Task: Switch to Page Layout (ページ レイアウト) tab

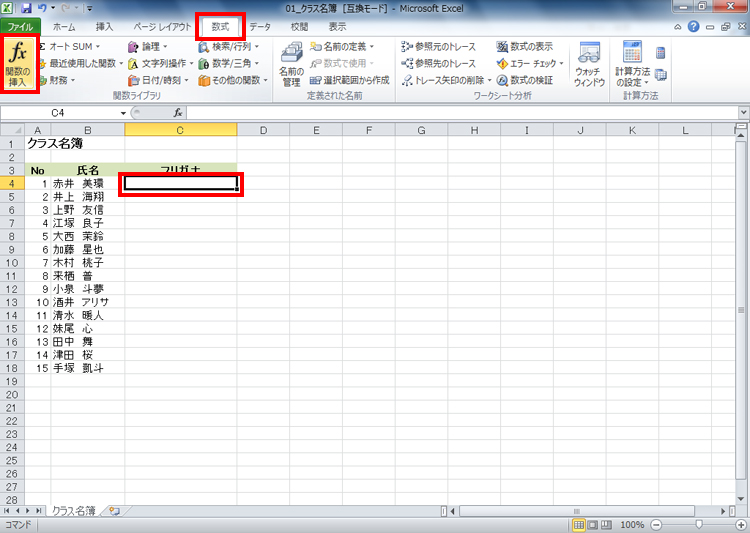Action: (162, 27)
